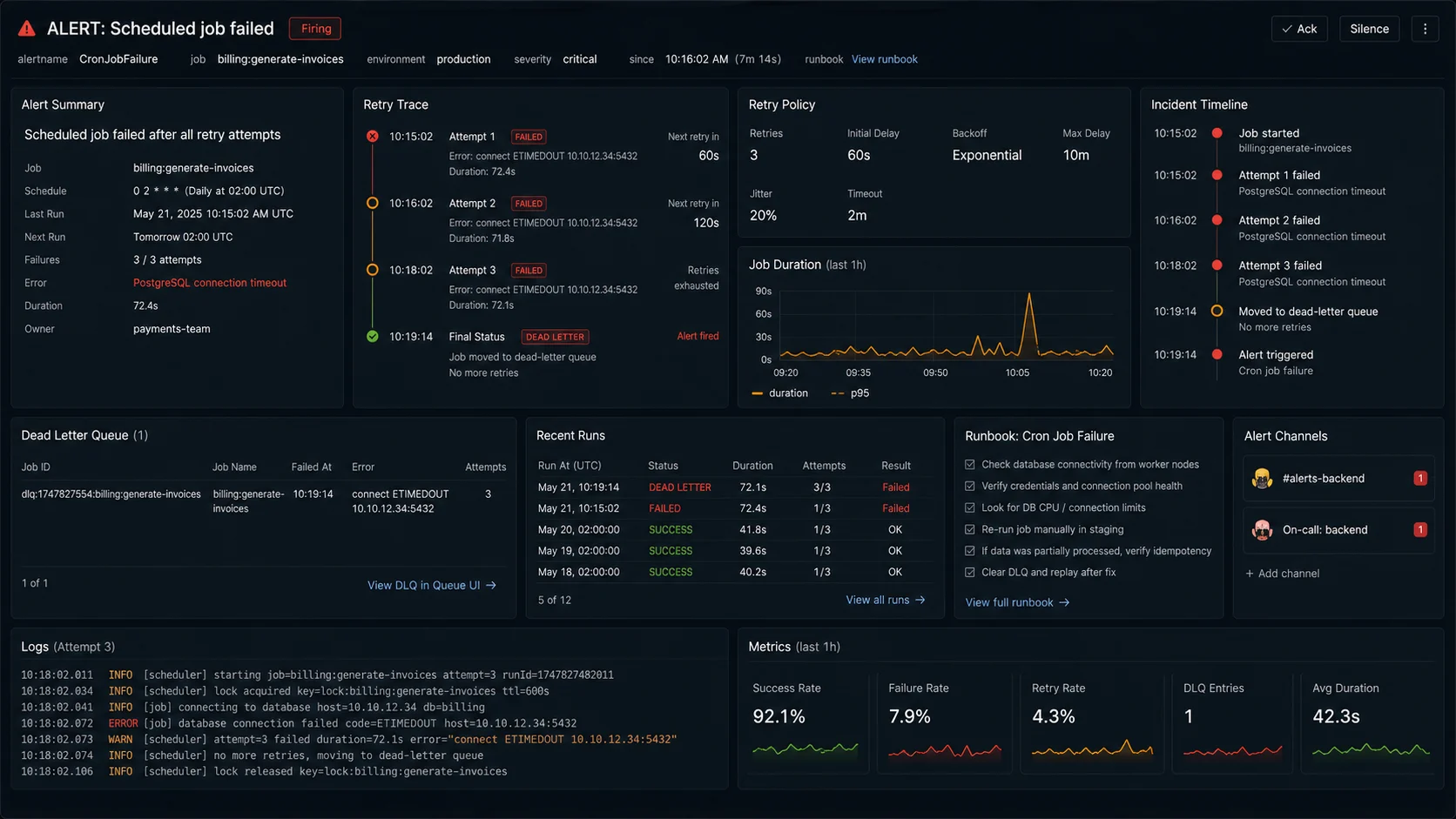This screenshot has height=819, width=1456.
Task: Select the Attempt 3 failed timeline dot
Action: pyautogui.click(x=1217, y=265)
